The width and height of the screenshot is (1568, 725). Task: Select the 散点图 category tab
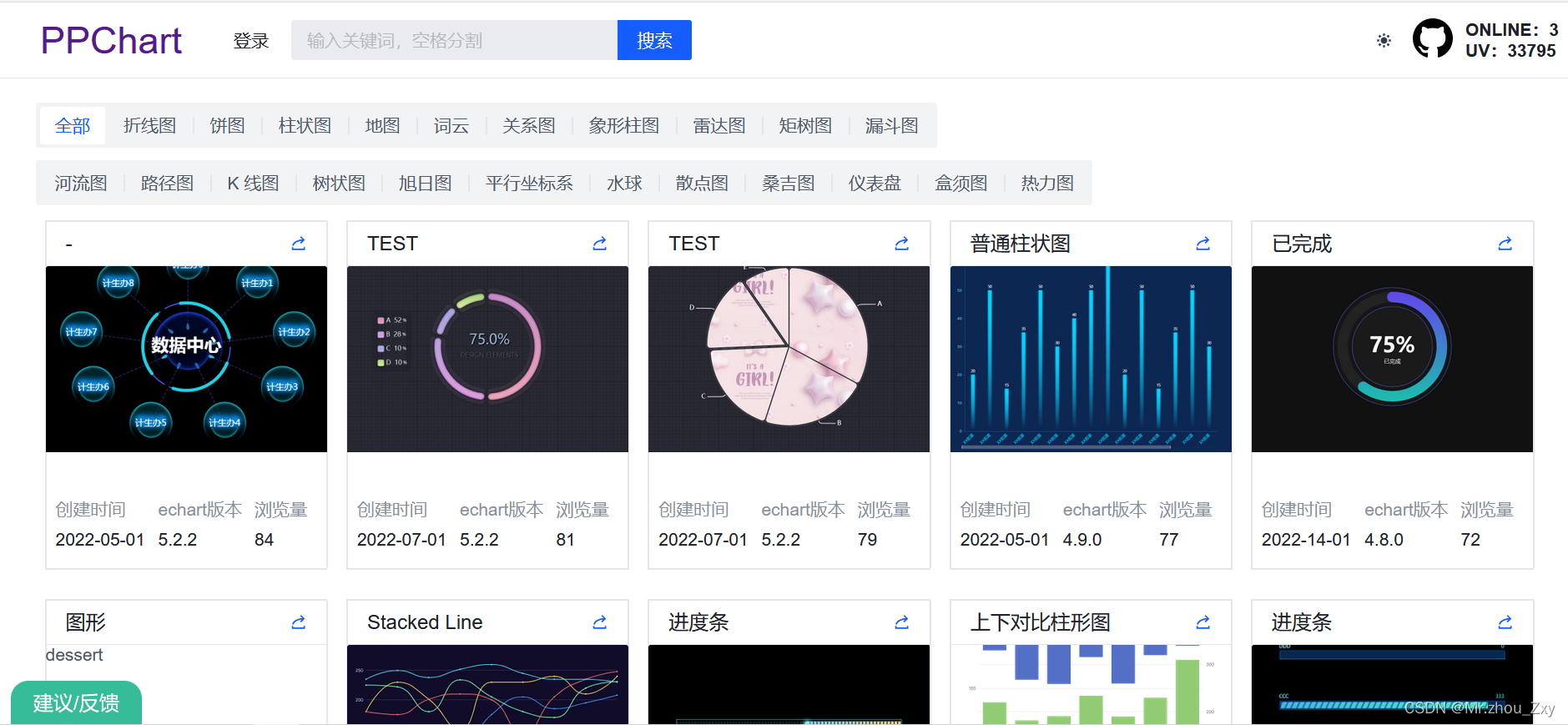[702, 183]
